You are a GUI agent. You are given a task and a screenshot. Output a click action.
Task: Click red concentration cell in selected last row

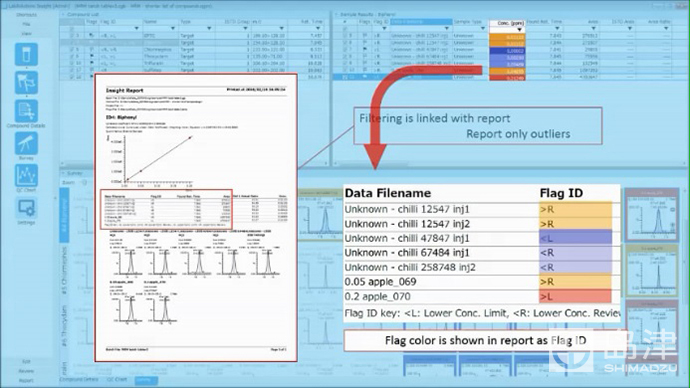pos(507,77)
